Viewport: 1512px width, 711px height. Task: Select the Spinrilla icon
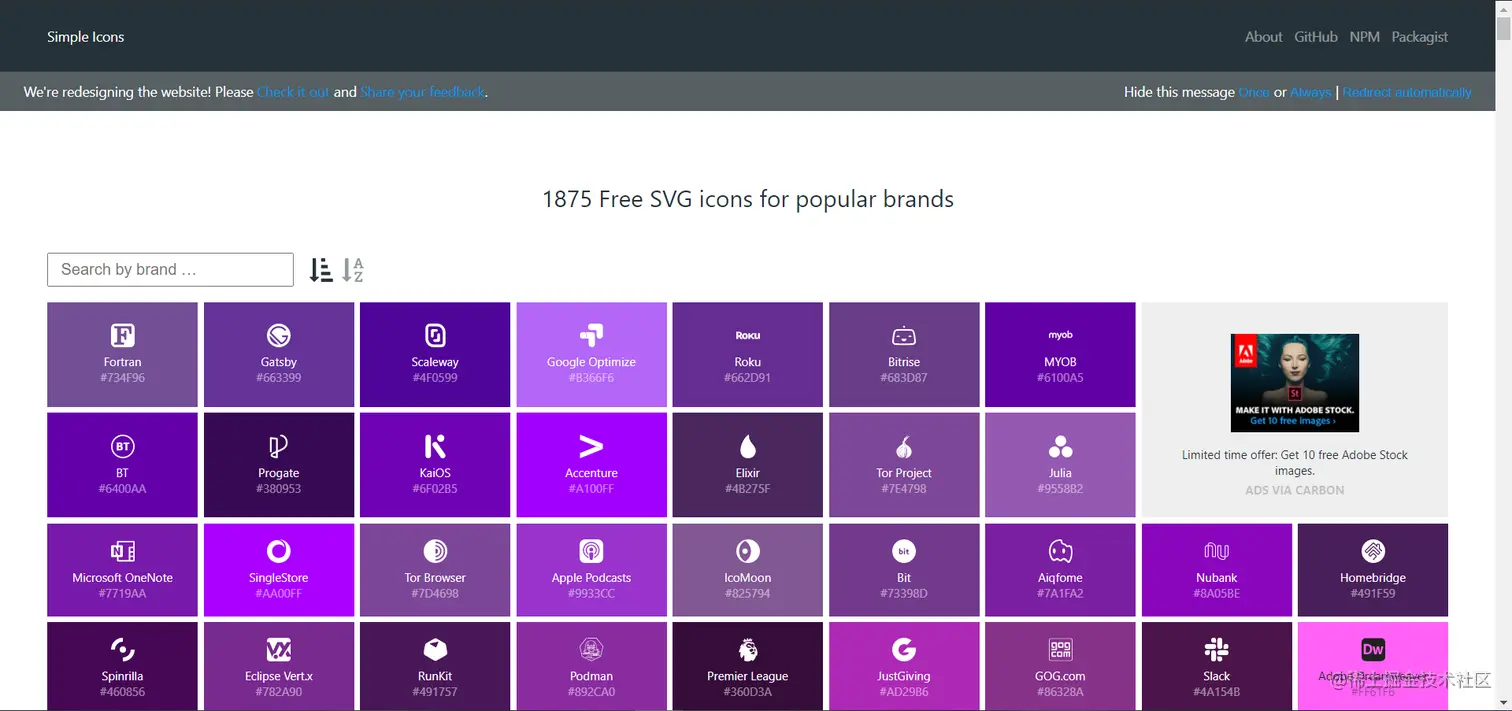pyautogui.click(x=122, y=650)
